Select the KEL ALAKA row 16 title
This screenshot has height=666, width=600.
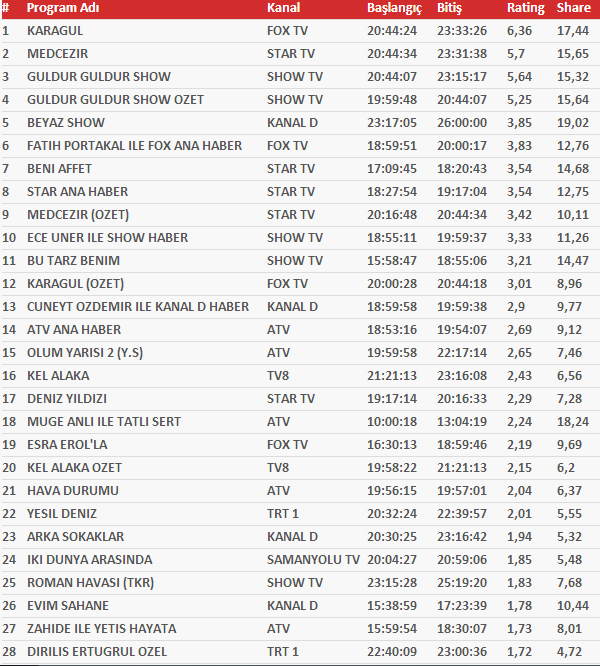tap(58, 375)
